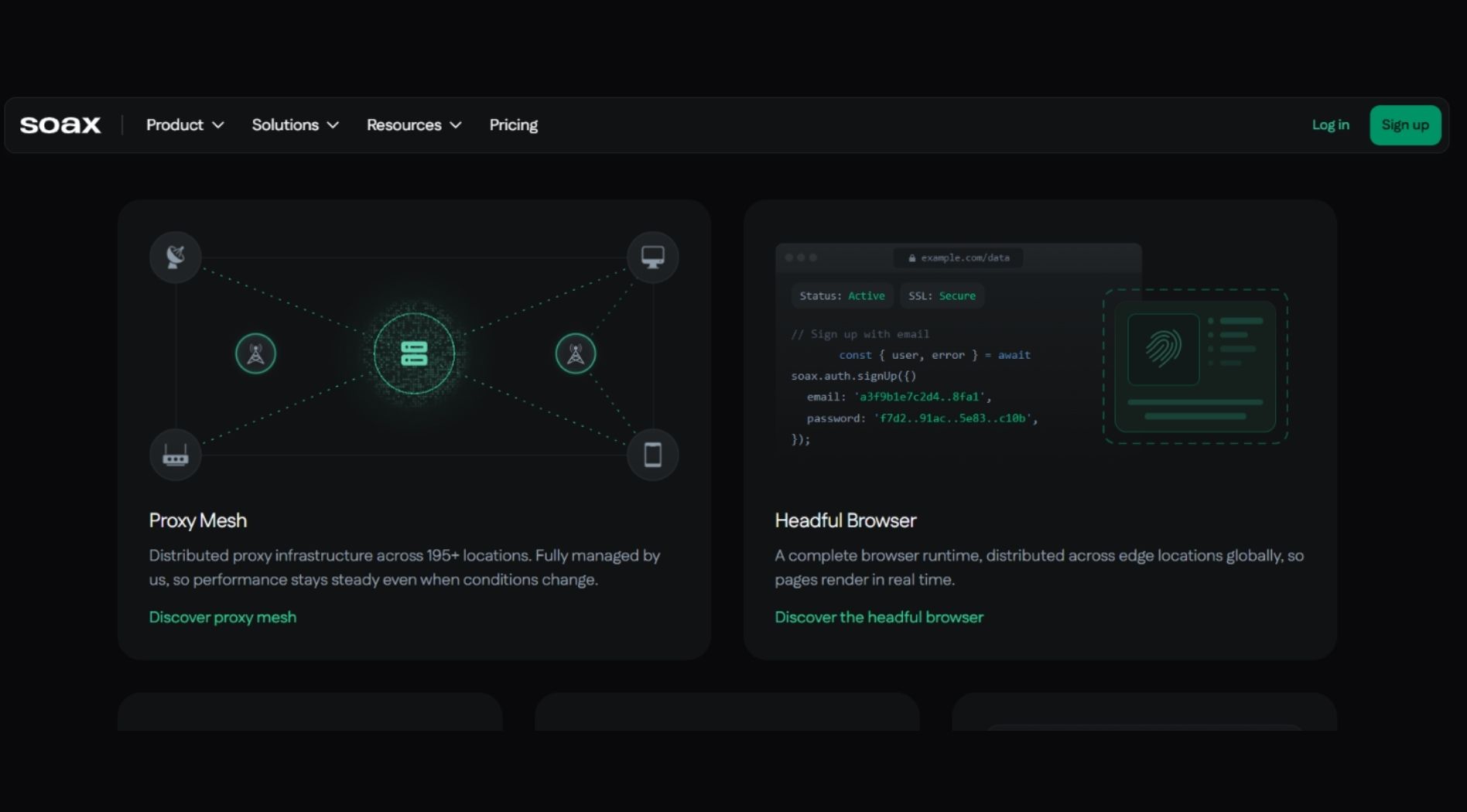Click the example.com/data address bar
This screenshot has width=1467, height=812.
tap(959, 258)
